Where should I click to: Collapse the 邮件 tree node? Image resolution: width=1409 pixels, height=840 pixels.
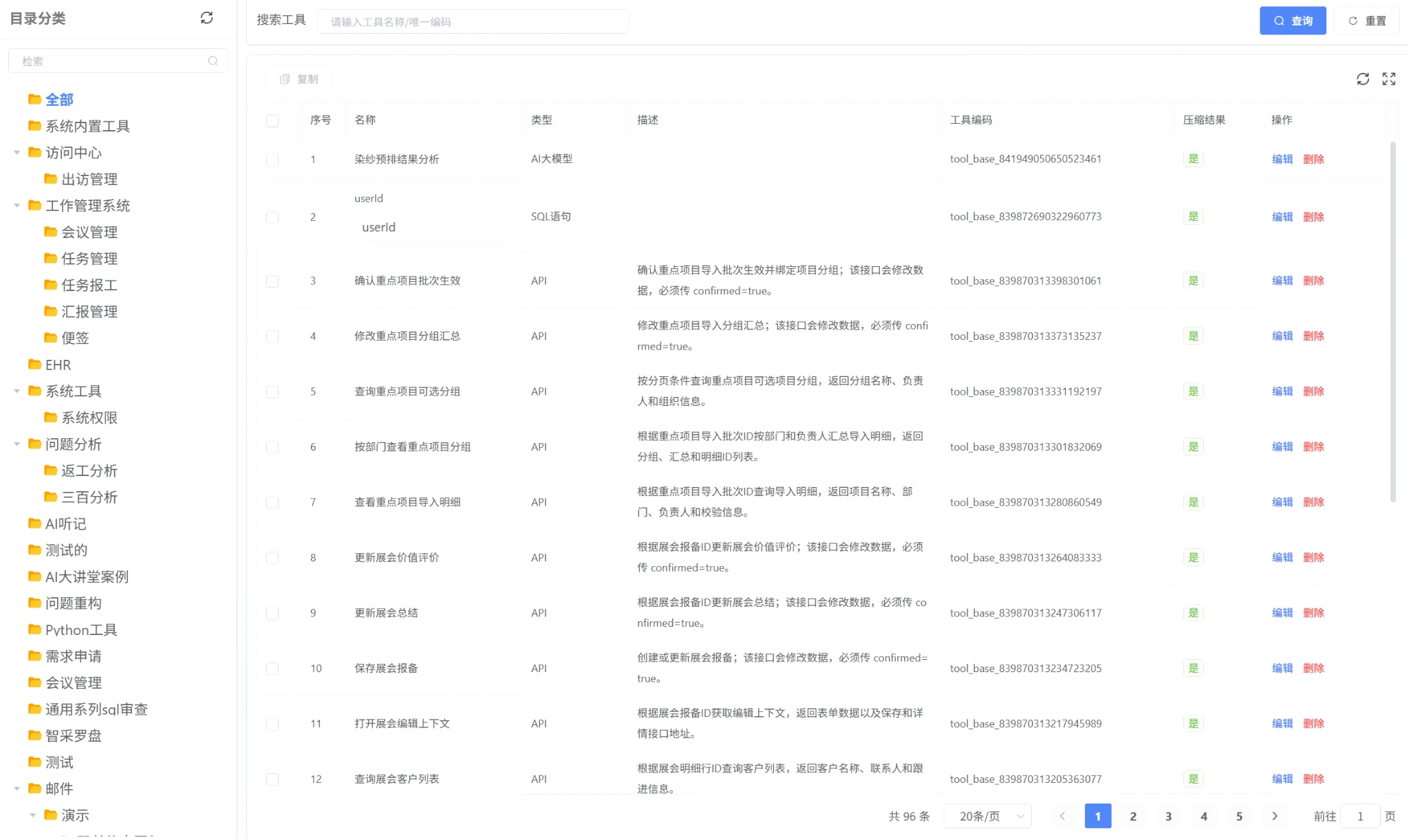(17, 788)
